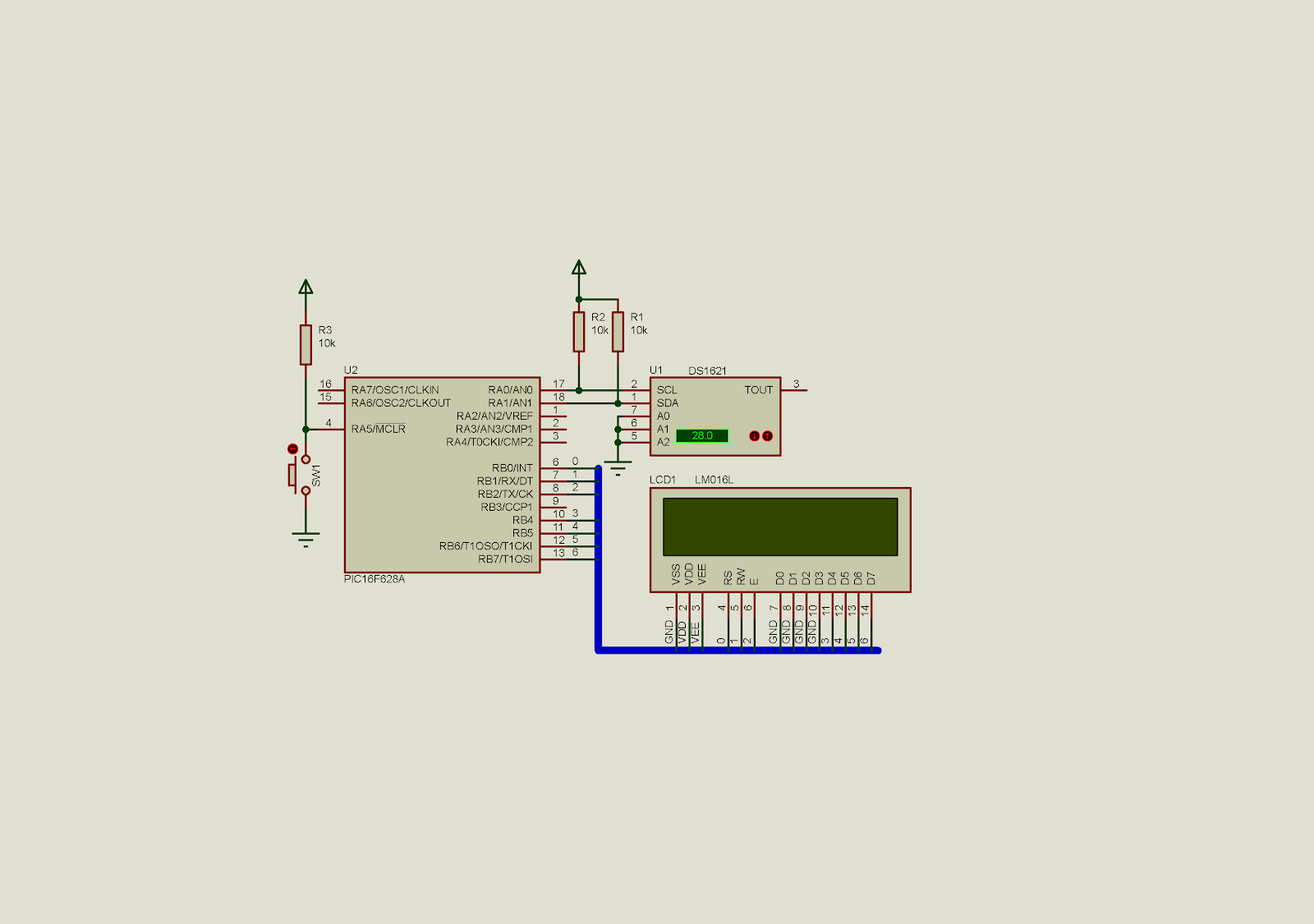The image size is (1314, 924).
Task: Click the VEE label on the LCD
Action: 702,574
